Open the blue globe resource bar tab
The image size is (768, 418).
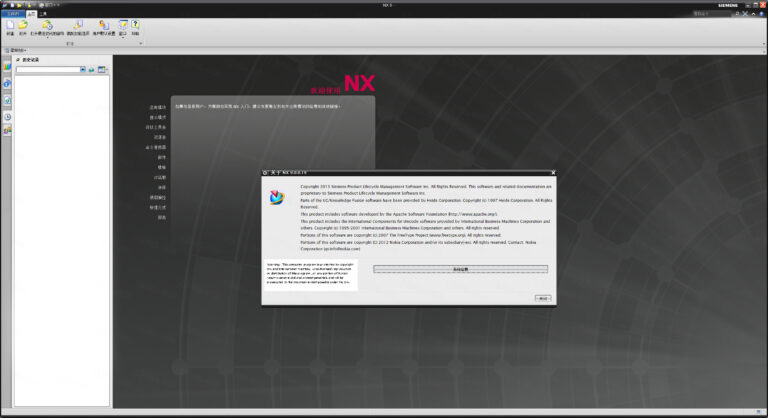point(7,84)
